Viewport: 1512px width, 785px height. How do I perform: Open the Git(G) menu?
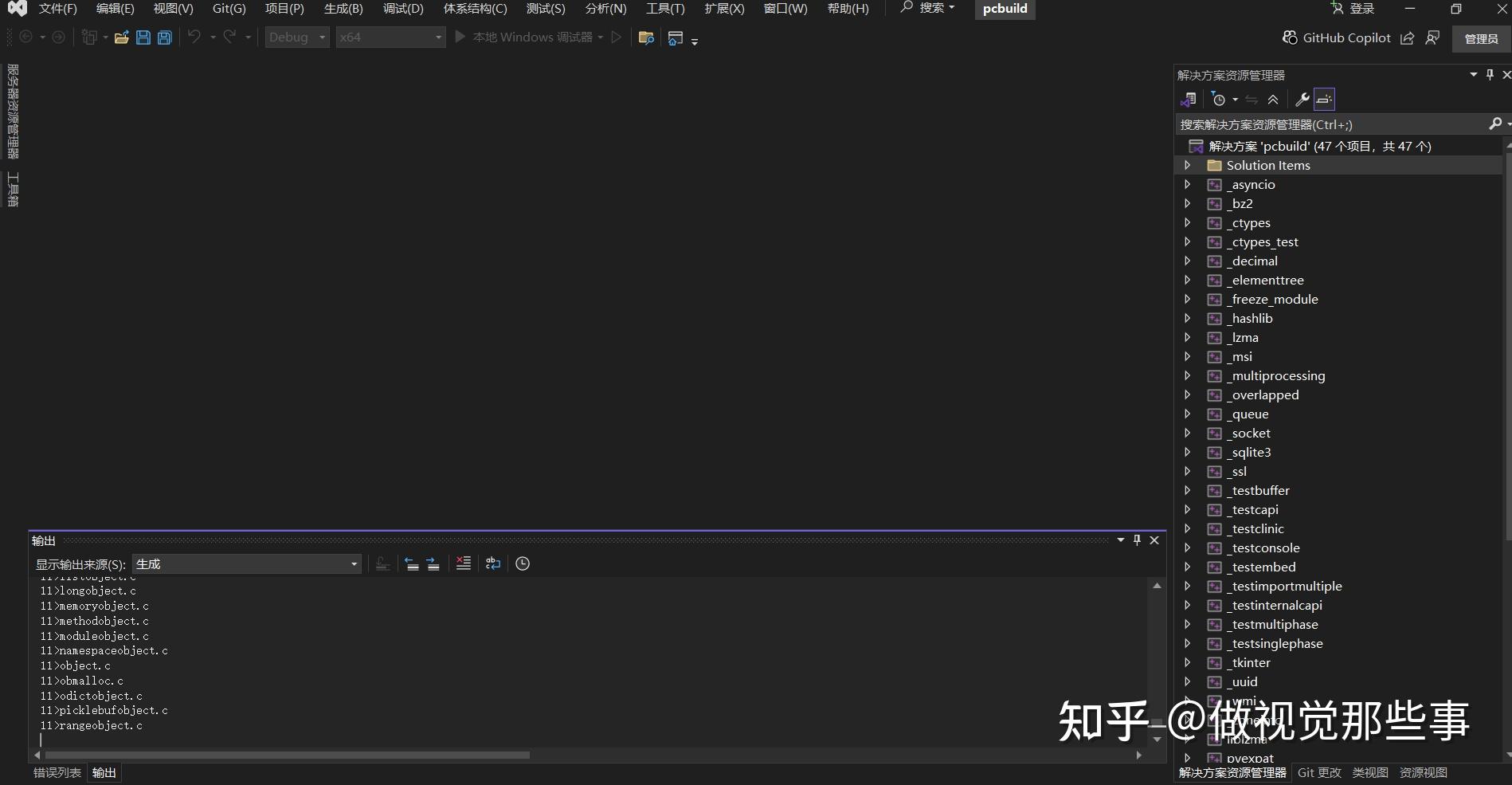[228, 9]
